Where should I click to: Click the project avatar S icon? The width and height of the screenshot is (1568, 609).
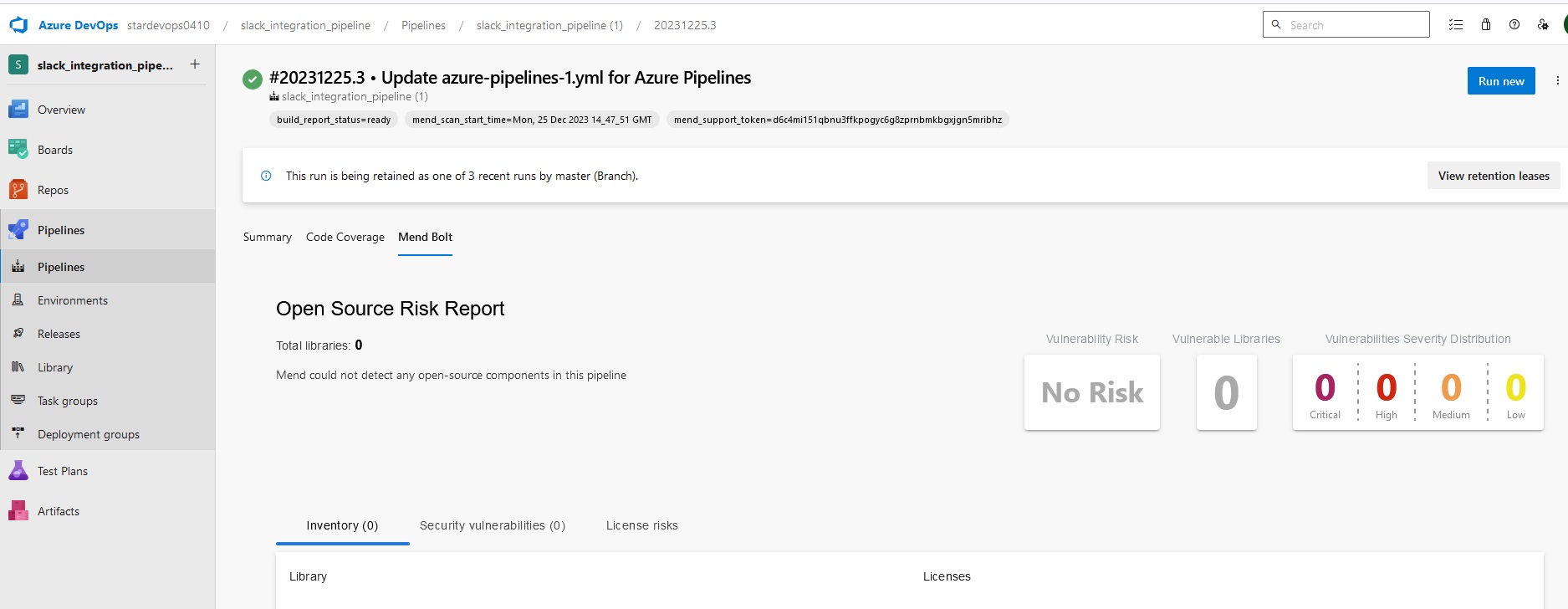[18, 64]
